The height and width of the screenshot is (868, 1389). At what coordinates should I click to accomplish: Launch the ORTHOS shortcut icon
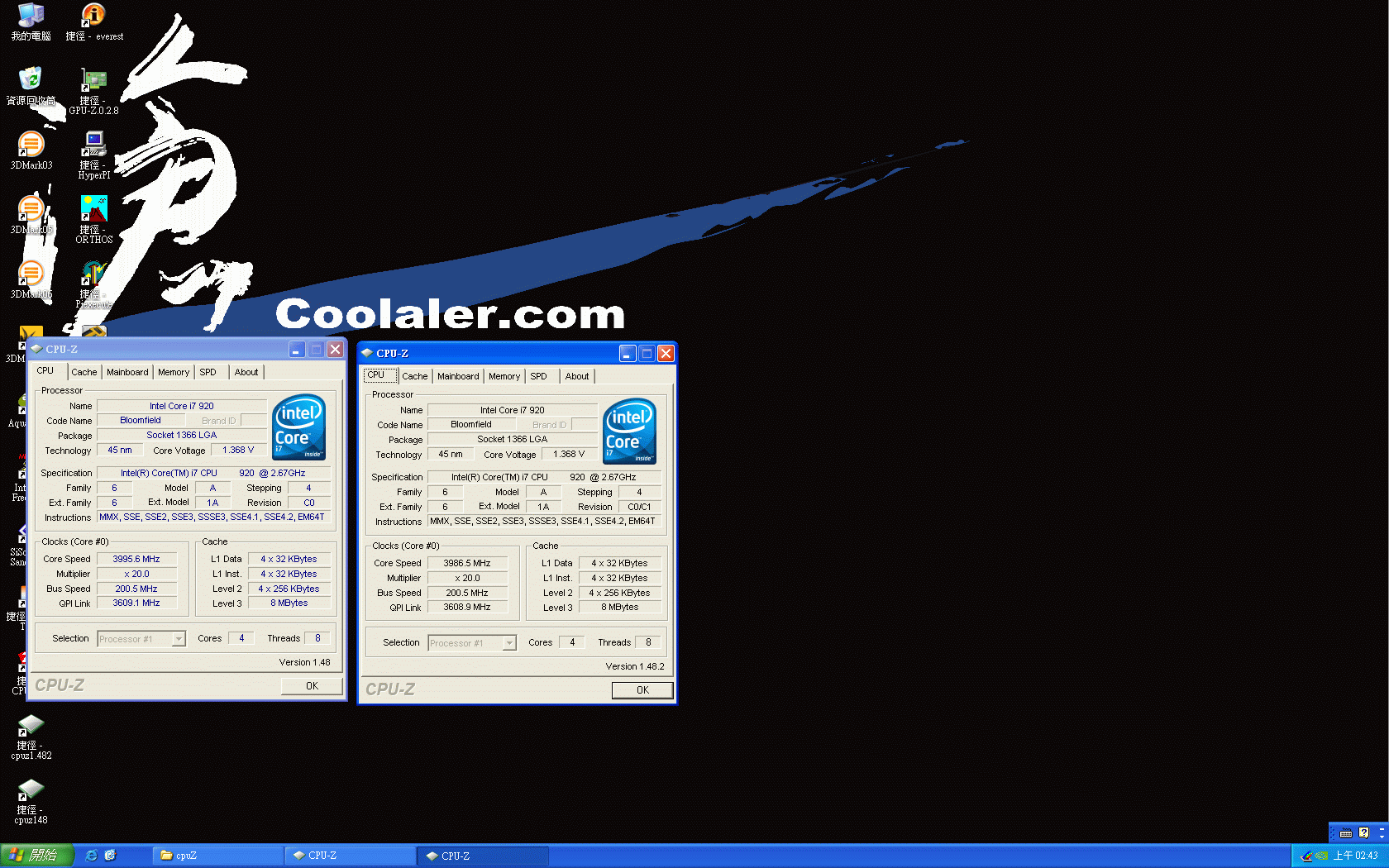click(x=93, y=221)
